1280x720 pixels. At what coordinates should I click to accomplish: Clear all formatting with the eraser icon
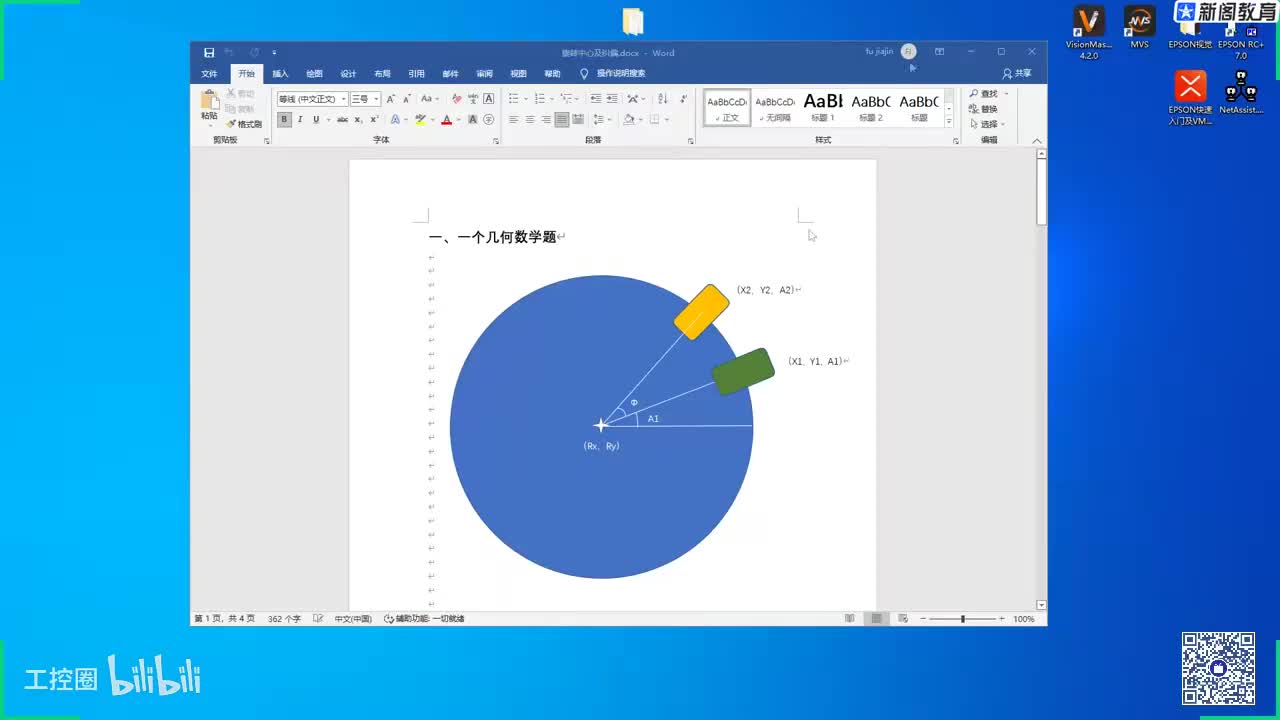[x=457, y=99]
